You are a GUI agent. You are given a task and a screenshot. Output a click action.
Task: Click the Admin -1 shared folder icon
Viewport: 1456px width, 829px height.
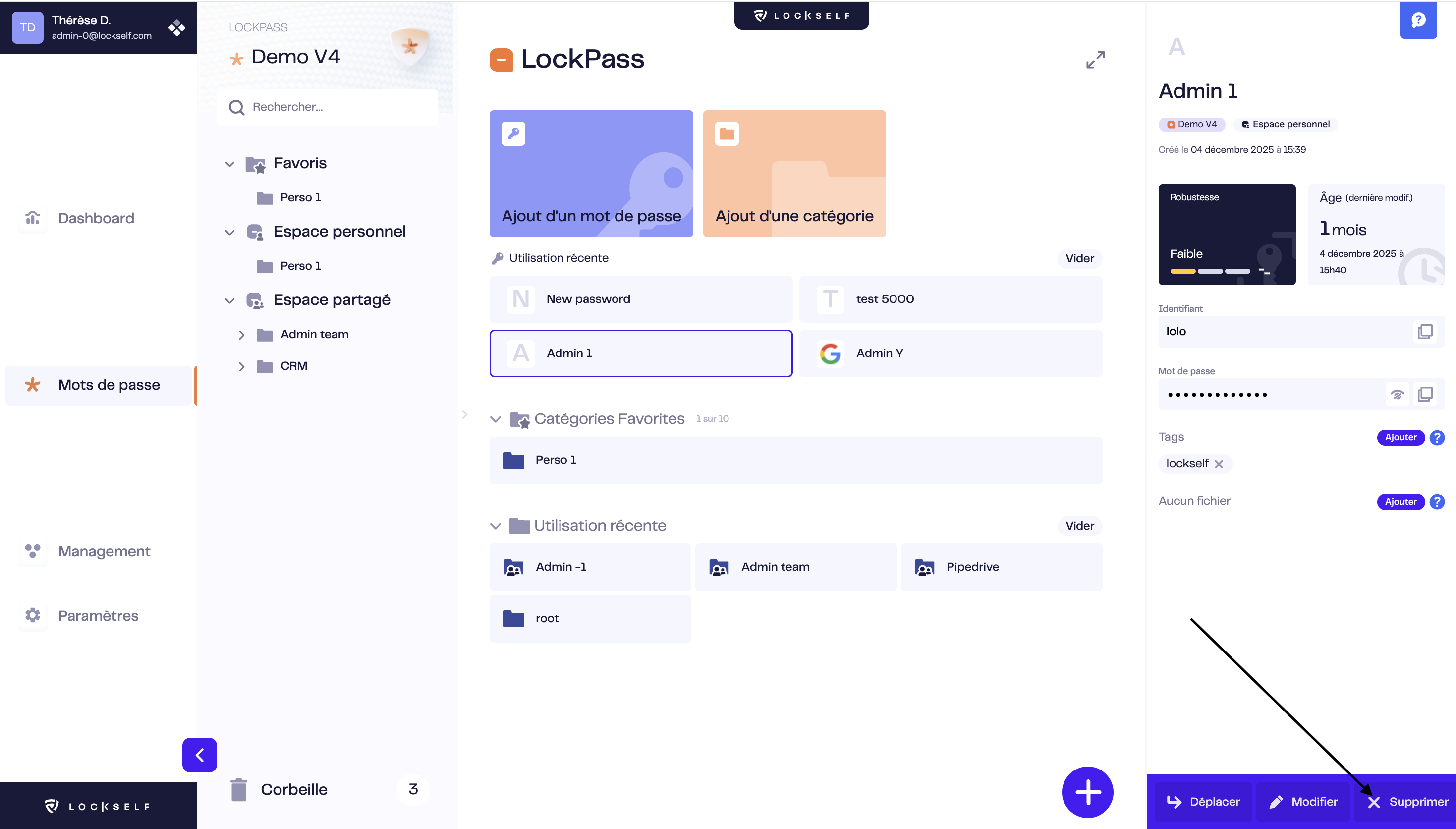513,567
